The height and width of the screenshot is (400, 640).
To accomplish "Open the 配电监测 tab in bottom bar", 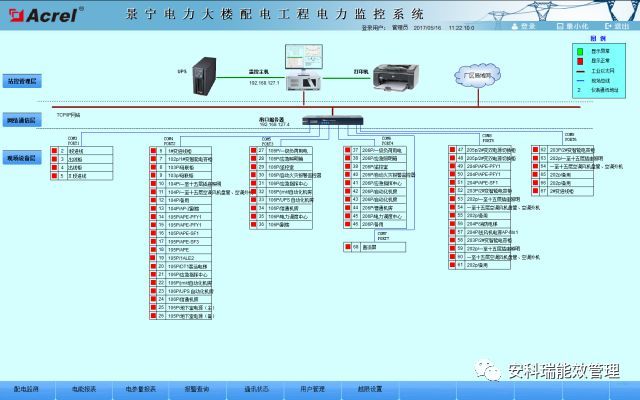I will (x=26, y=388).
